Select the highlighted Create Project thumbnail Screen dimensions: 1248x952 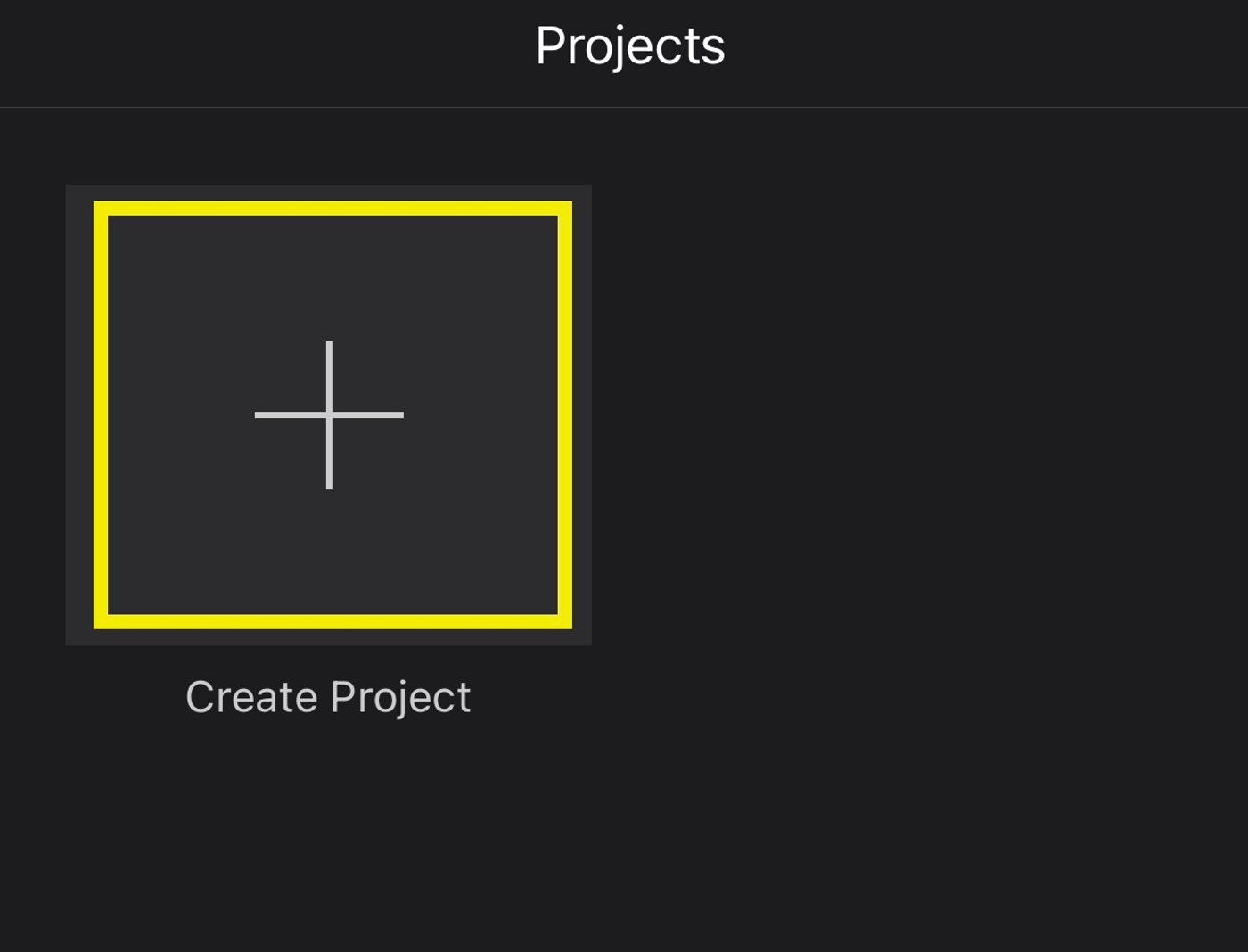pos(328,414)
